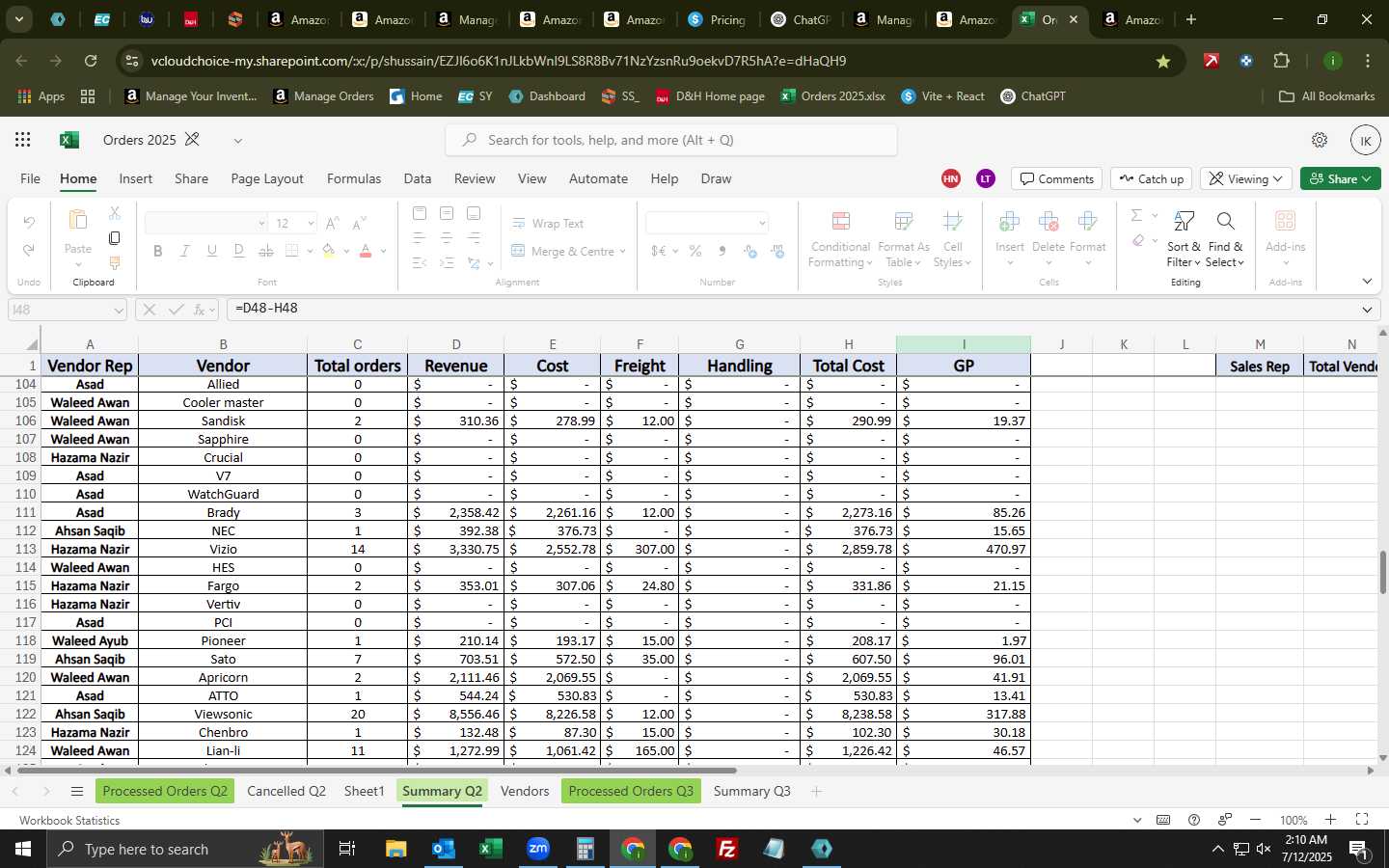Click the Add new sheet plus icon
The image size is (1389, 868).
(816, 792)
